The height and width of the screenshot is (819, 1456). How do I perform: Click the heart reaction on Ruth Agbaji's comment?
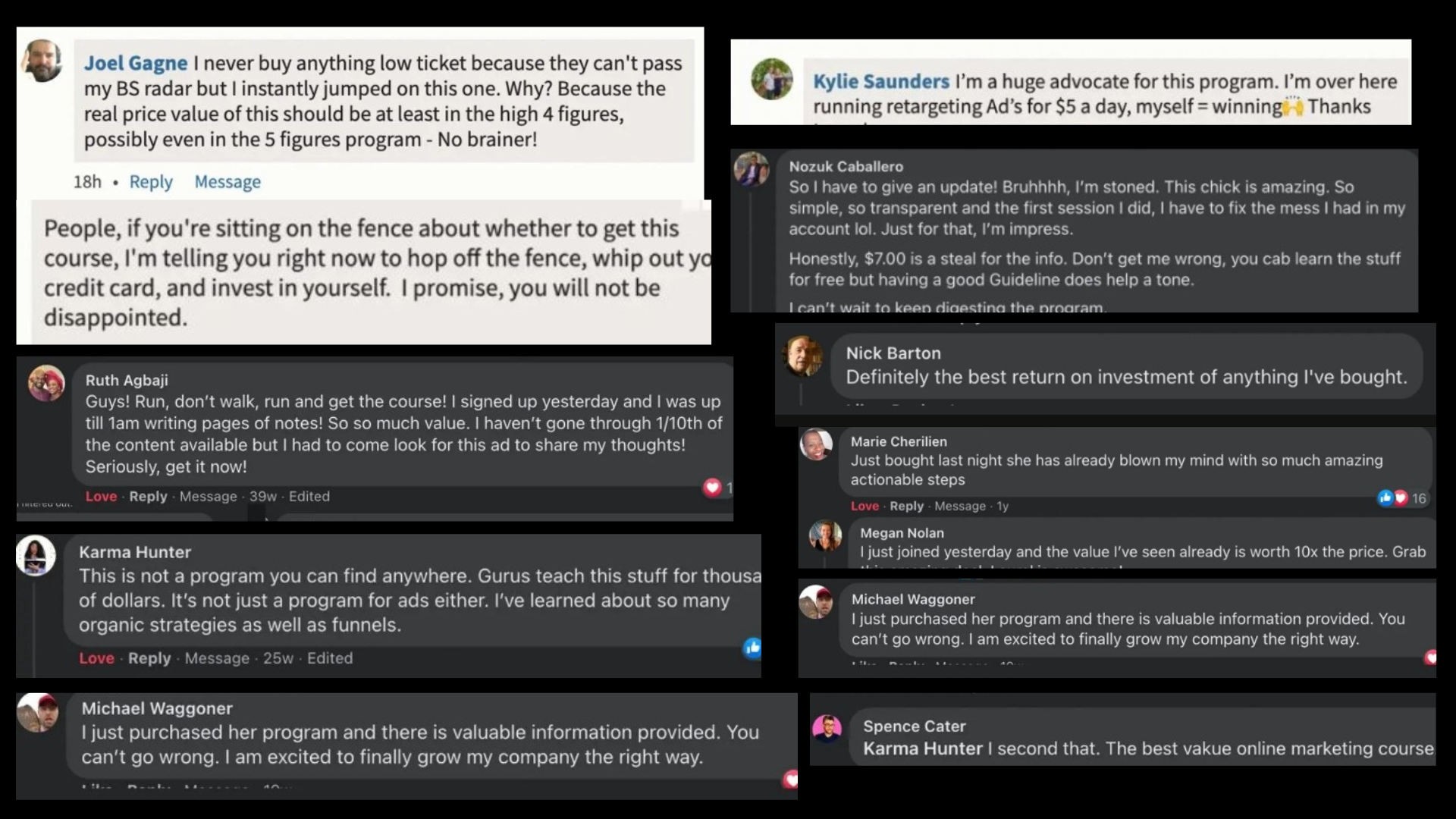tap(712, 488)
